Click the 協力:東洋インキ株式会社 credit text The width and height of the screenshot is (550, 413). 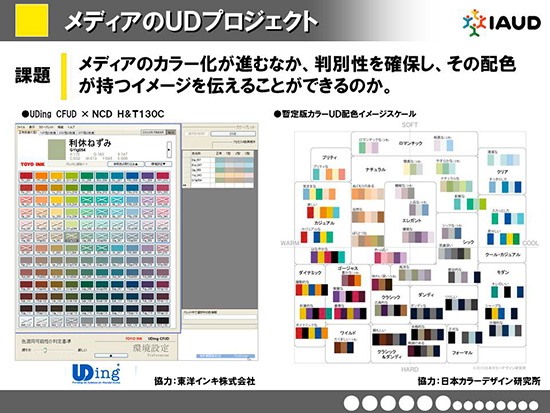click(205, 381)
